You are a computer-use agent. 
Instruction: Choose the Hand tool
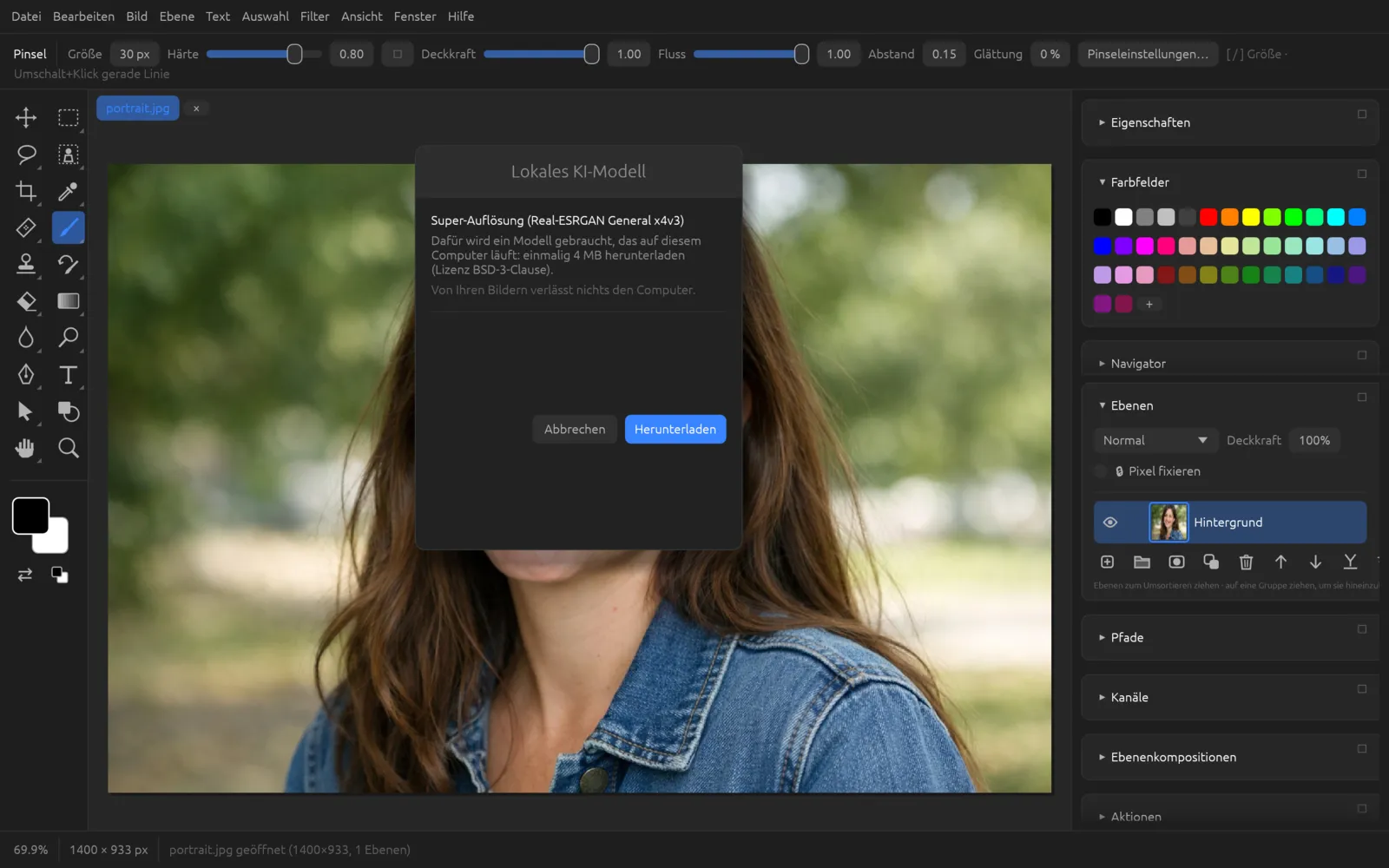pos(26,448)
